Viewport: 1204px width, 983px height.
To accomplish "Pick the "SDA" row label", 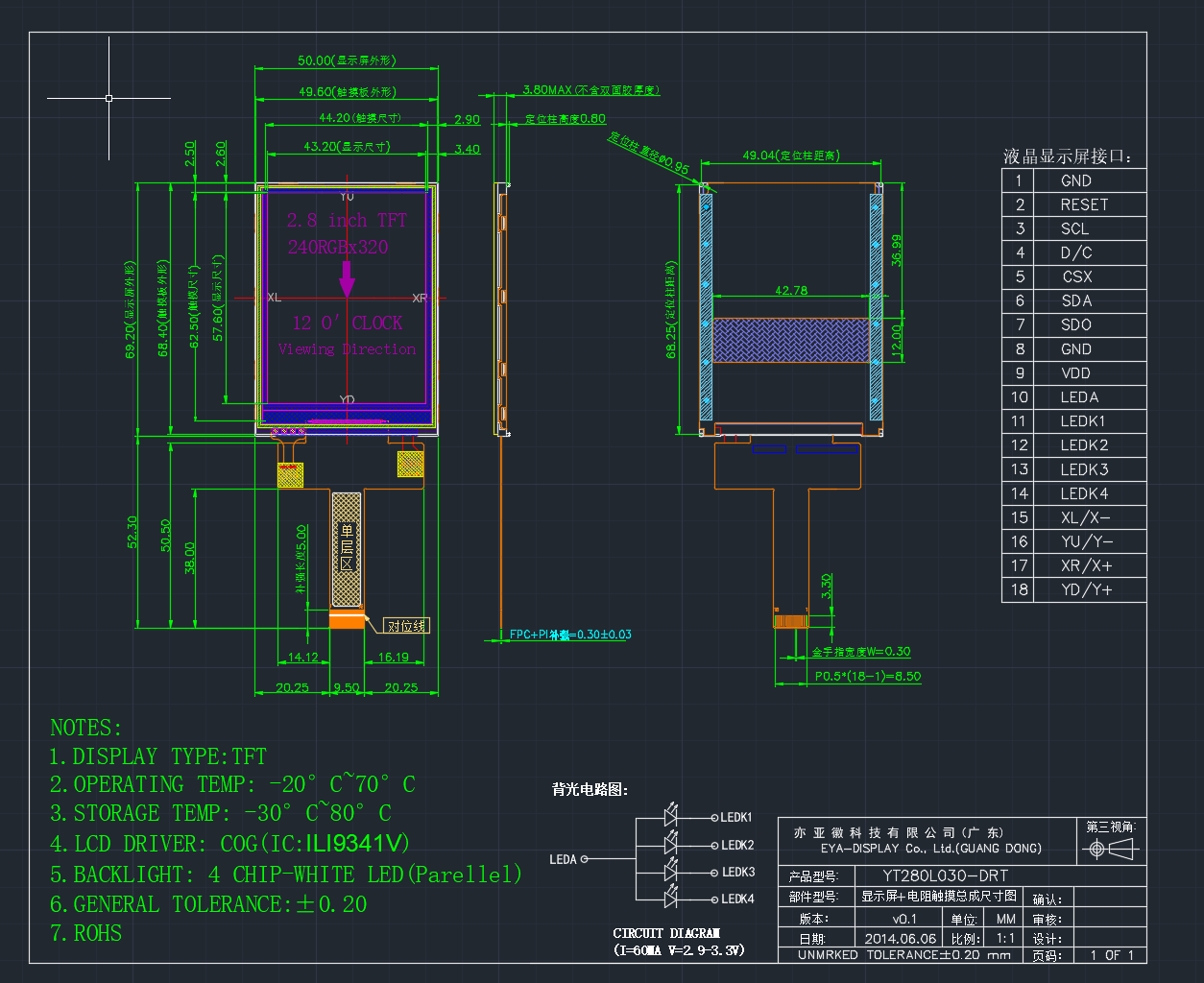I will click(1076, 300).
